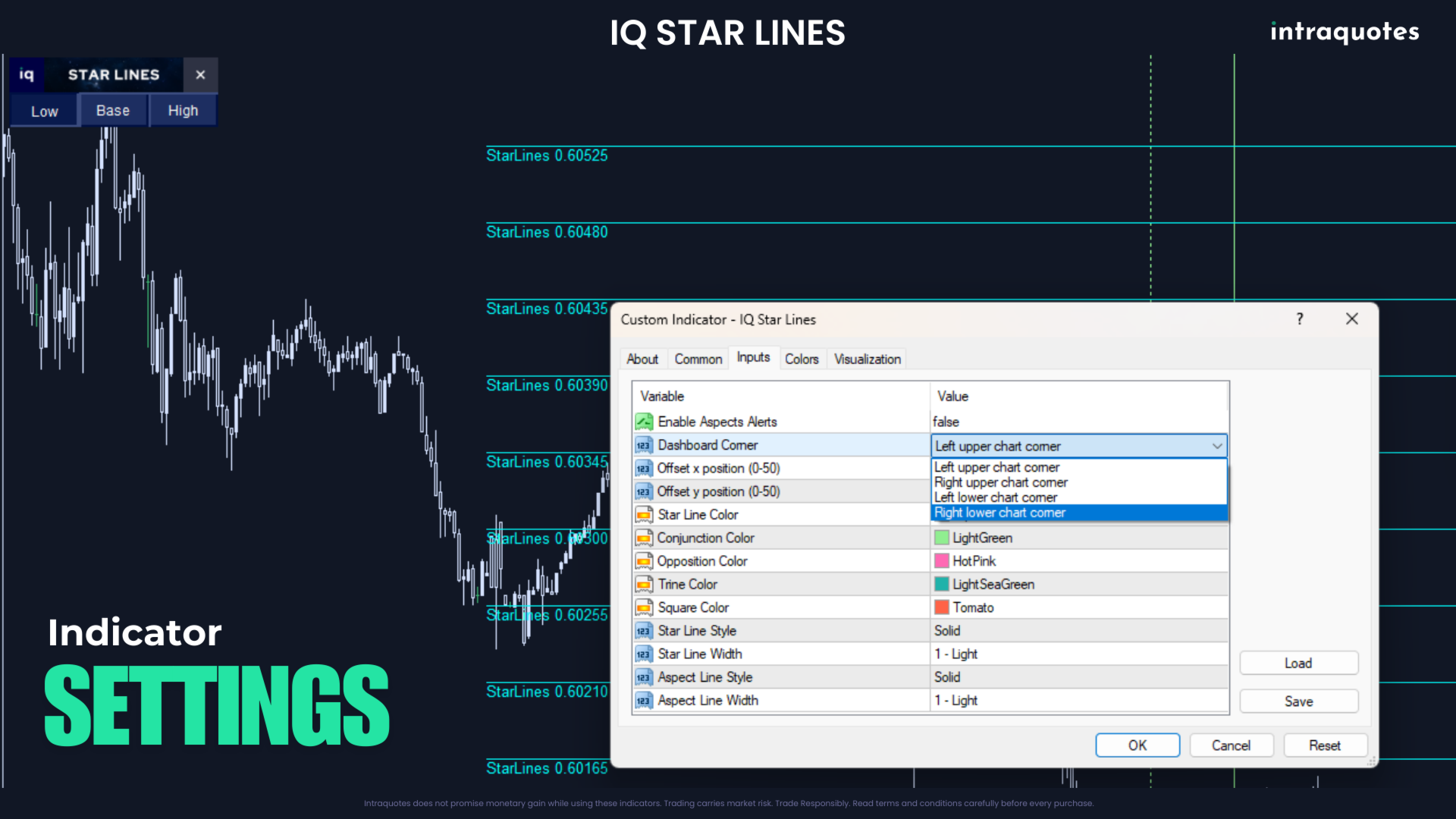Image resolution: width=1456 pixels, height=819 pixels.
Task: Click the Load button
Action: coord(1298,663)
